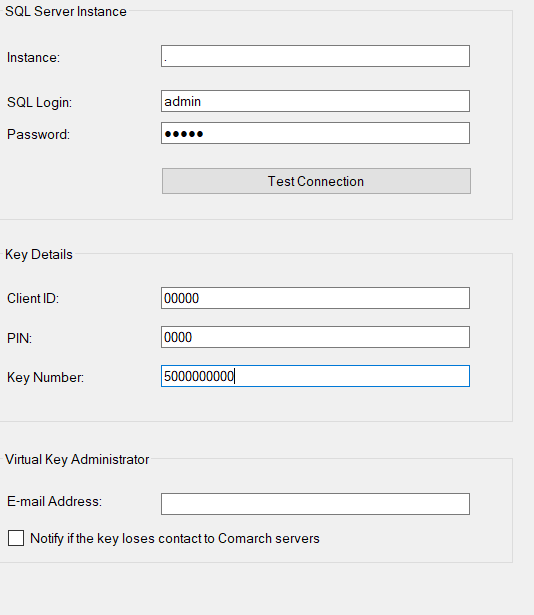
Task: Click the 'Virtual Key Administrator' group heading
Action: click(77, 459)
